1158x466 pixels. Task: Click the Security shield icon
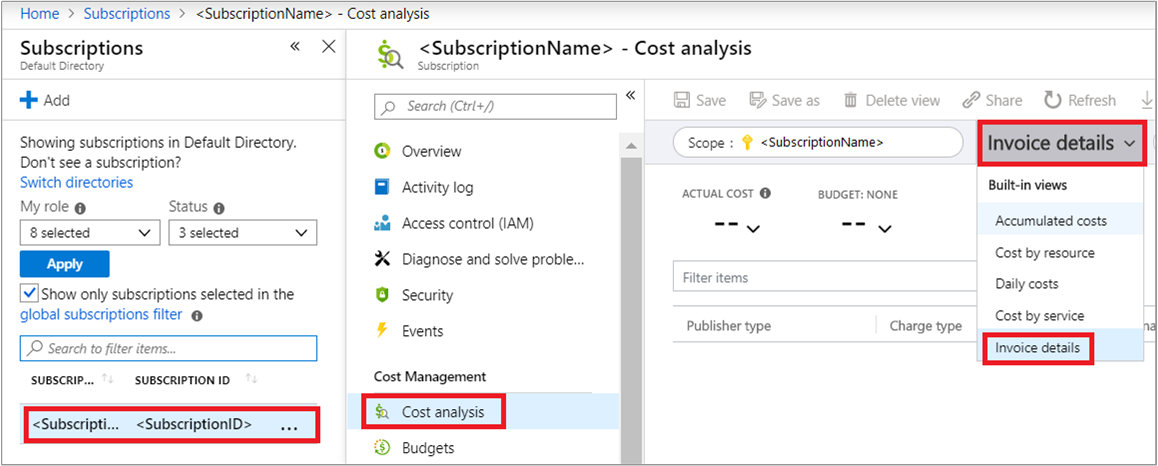381,295
